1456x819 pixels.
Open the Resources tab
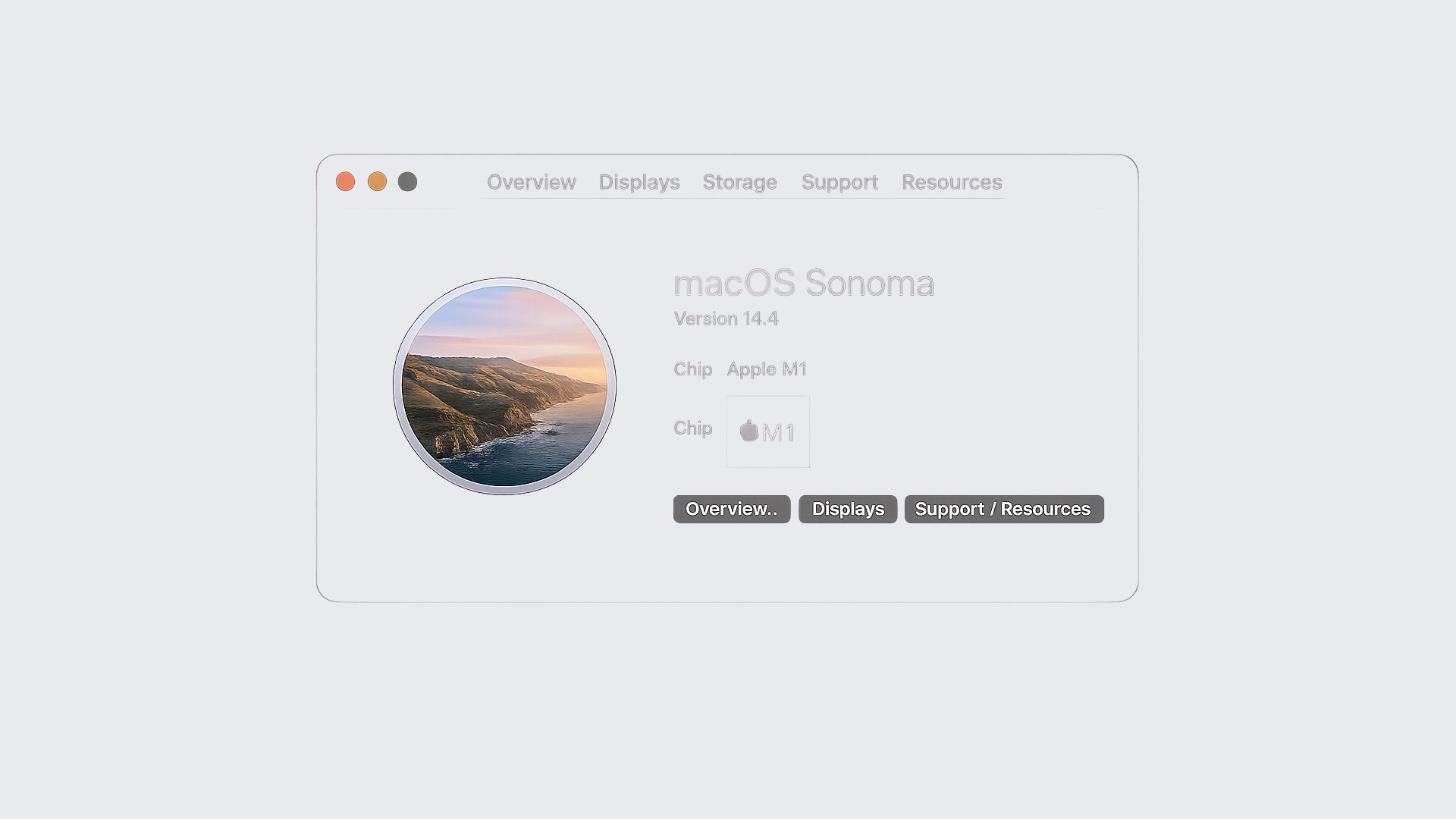pos(952,182)
